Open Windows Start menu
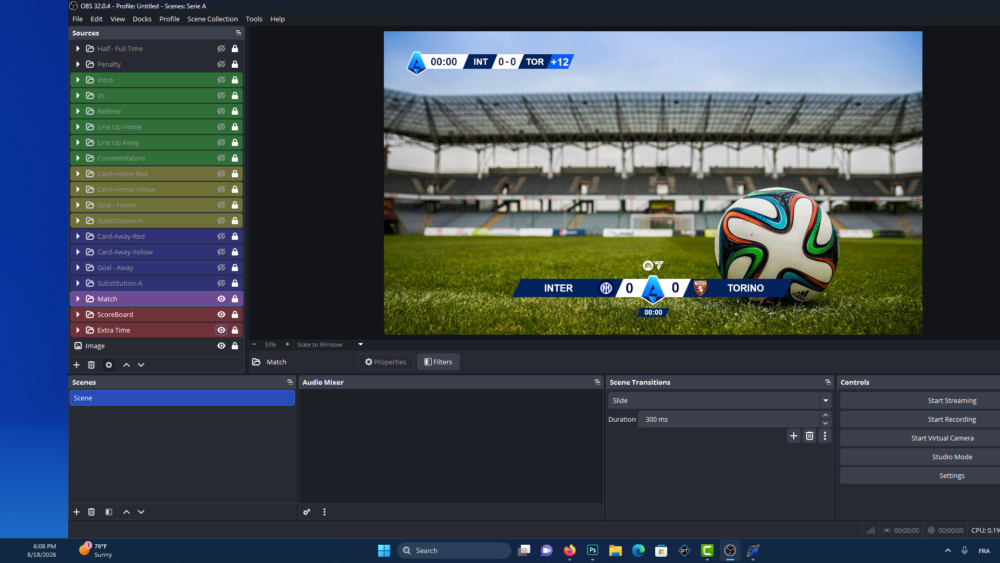Screen dimensions: 1000x563 click(384, 550)
